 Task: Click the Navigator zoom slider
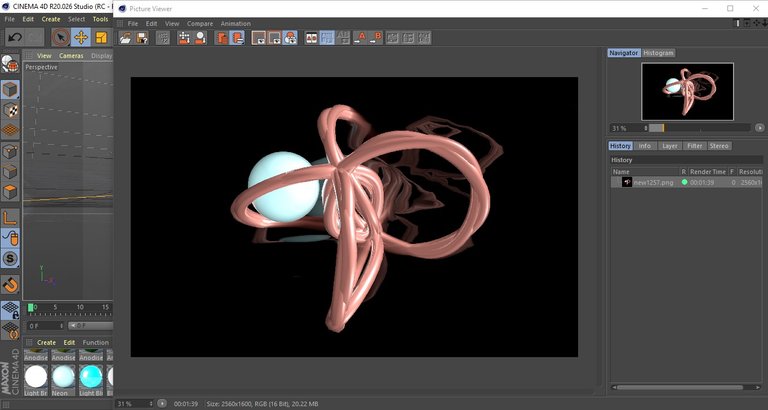pyautogui.click(x=699, y=128)
